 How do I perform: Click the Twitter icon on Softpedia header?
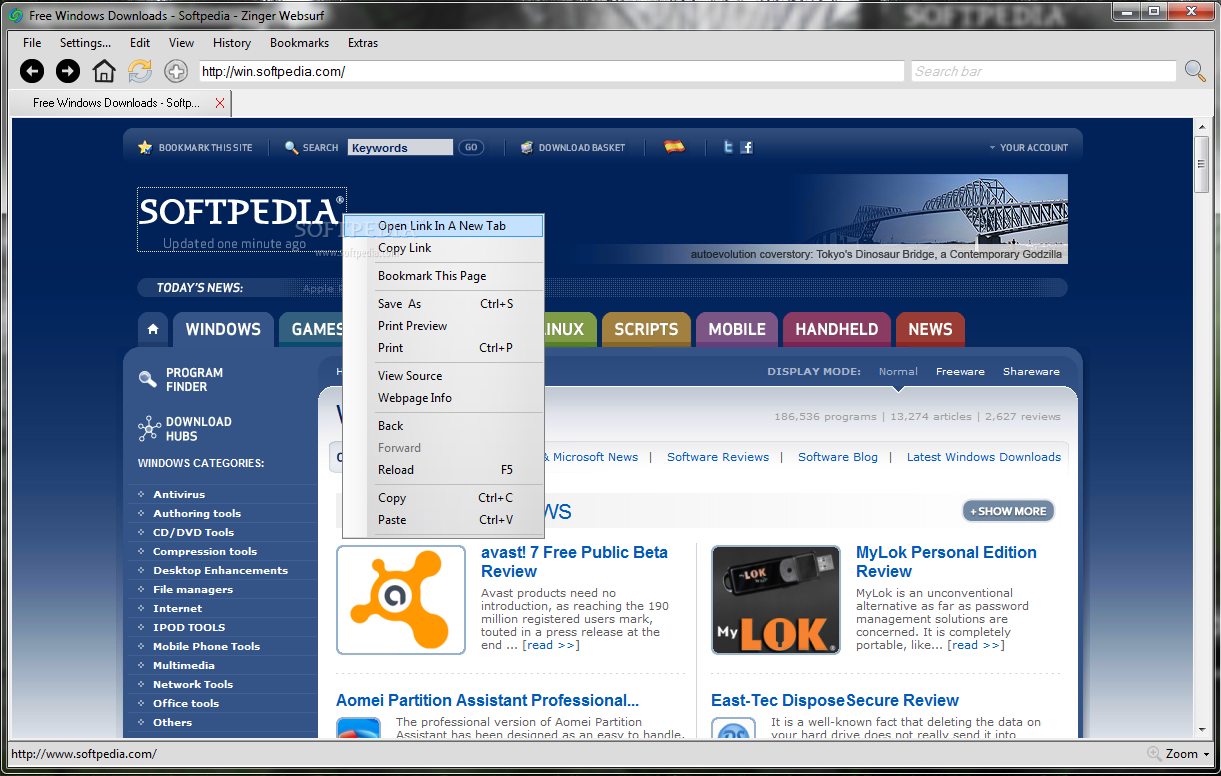coord(729,147)
